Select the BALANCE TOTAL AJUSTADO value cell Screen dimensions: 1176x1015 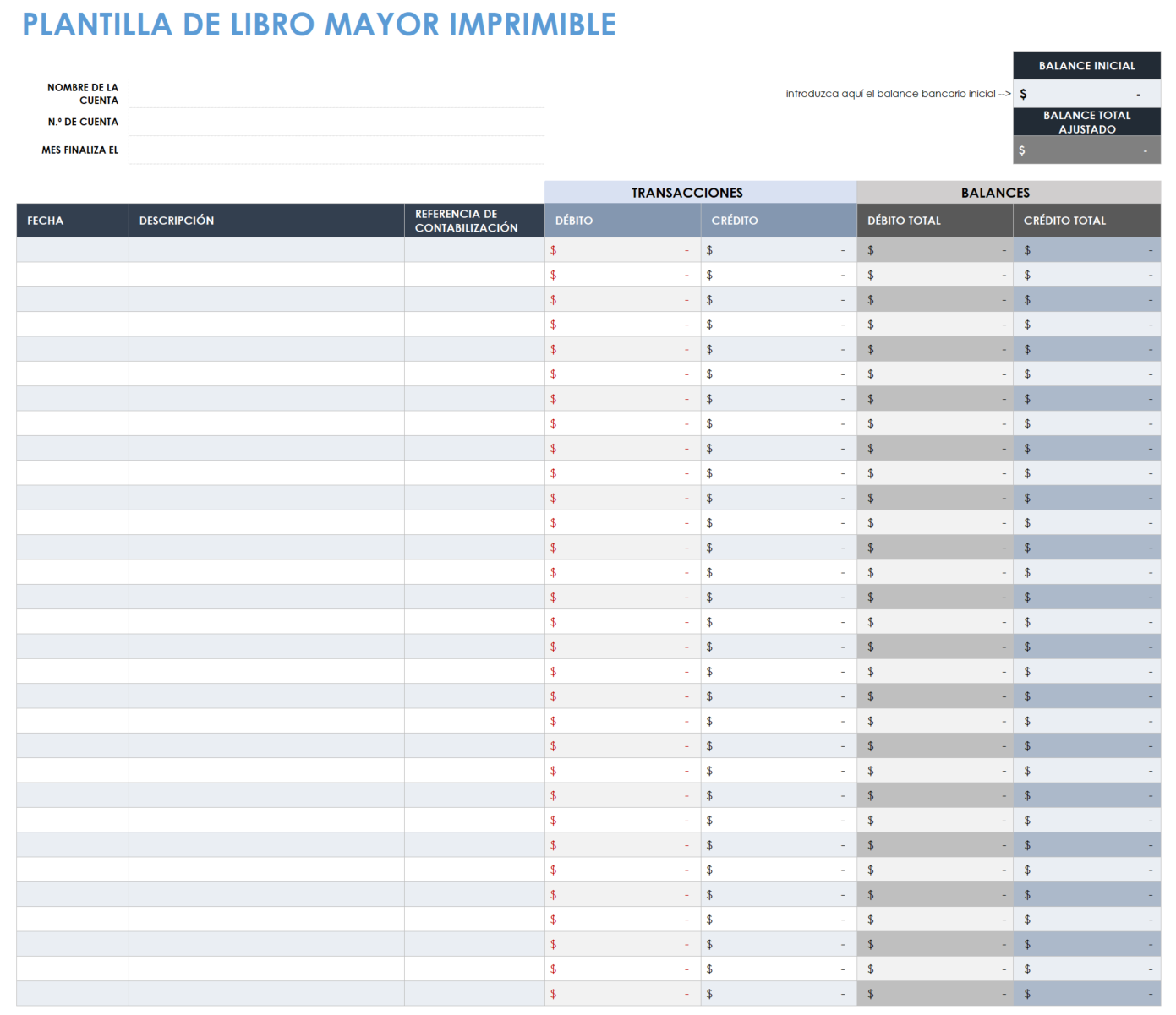tap(1086, 150)
